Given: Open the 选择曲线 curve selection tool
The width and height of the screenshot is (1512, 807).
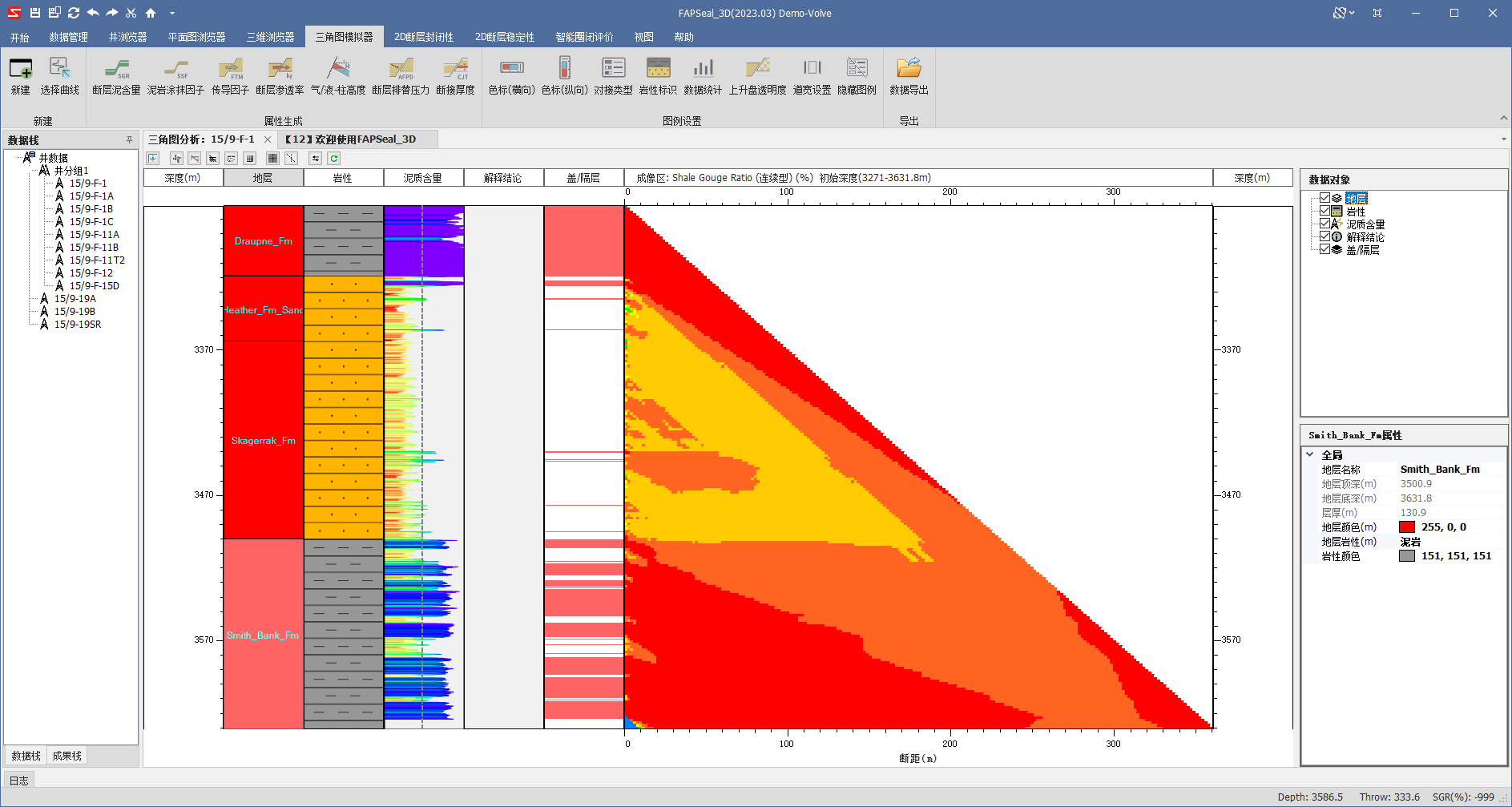Looking at the screenshot, I should point(60,76).
